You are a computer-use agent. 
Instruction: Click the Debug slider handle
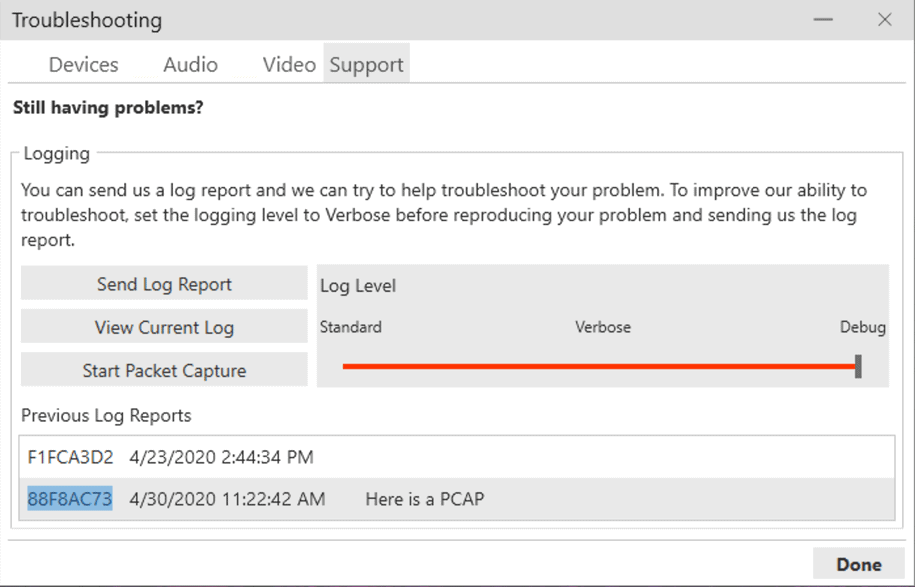point(858,366)
